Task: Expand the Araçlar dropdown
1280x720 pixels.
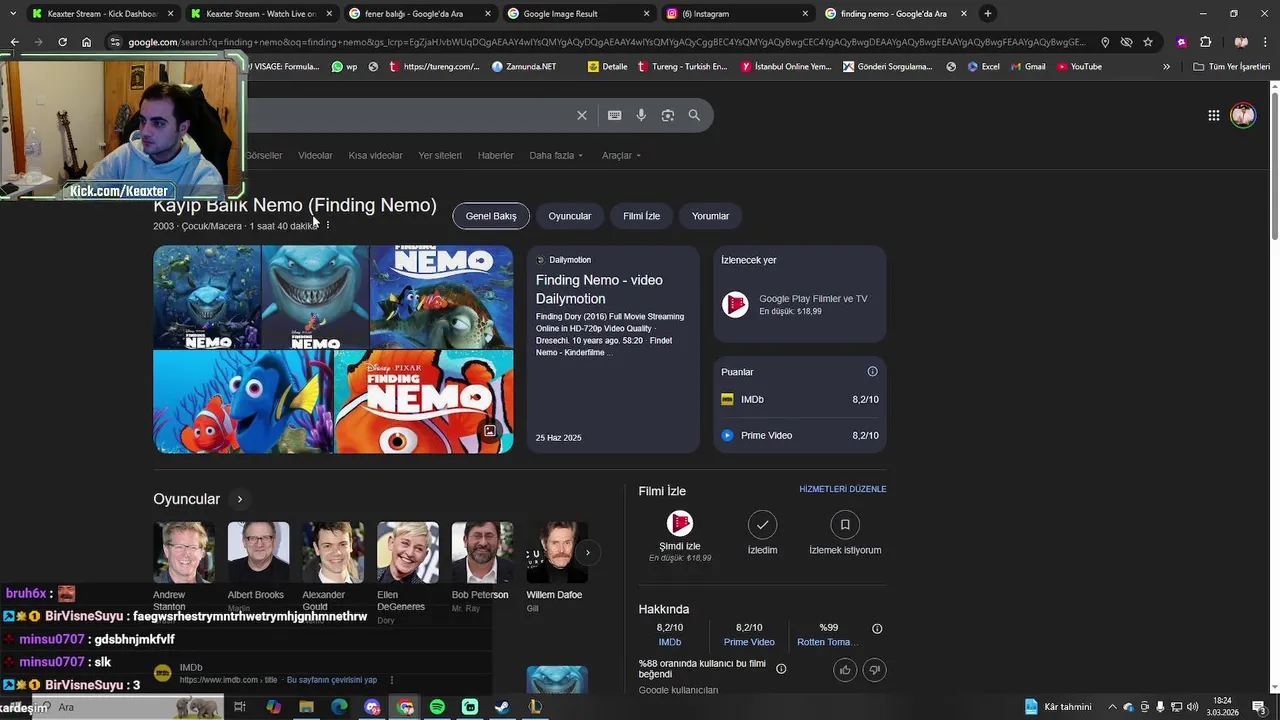Action: click(x=621, y=155)
